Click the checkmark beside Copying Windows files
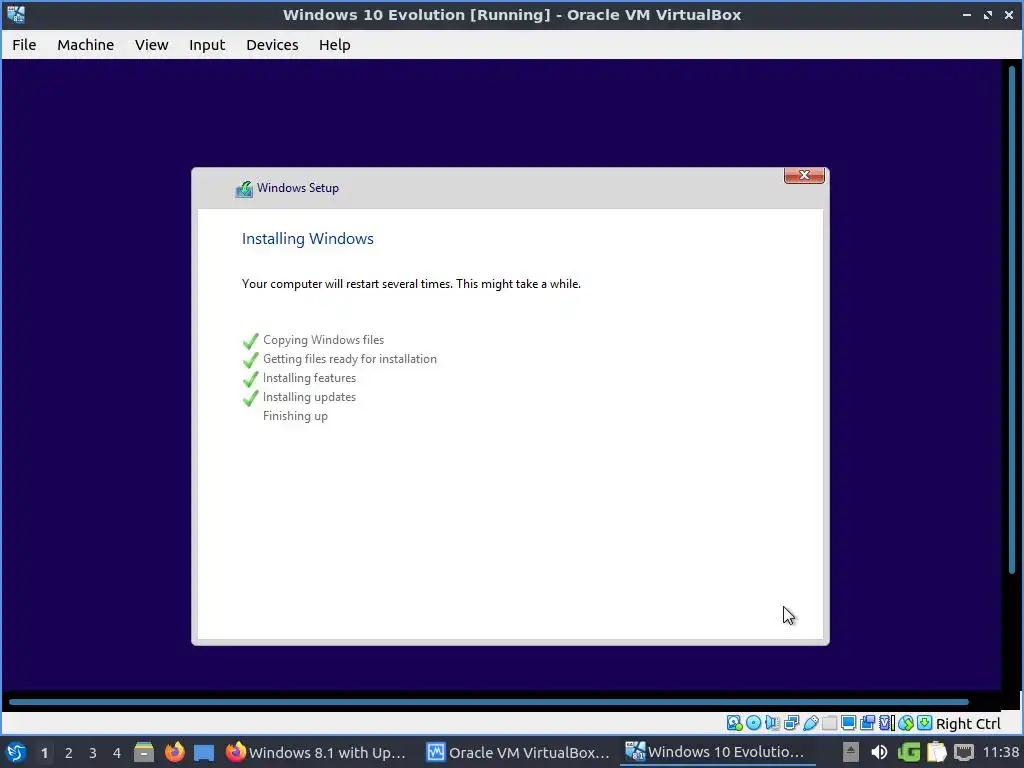The height and width of the screenshot is (768, 1024). (250, 341)
